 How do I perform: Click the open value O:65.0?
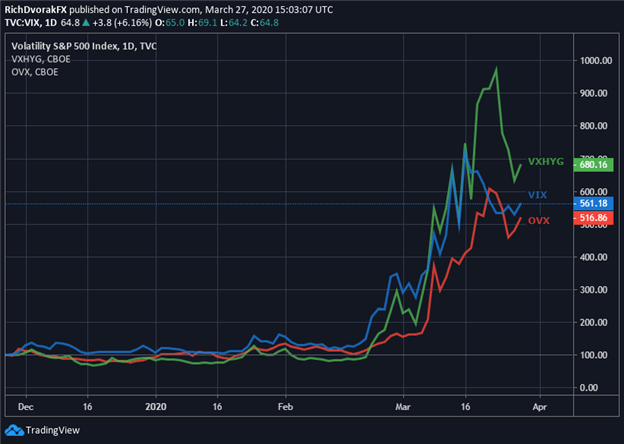170,23
